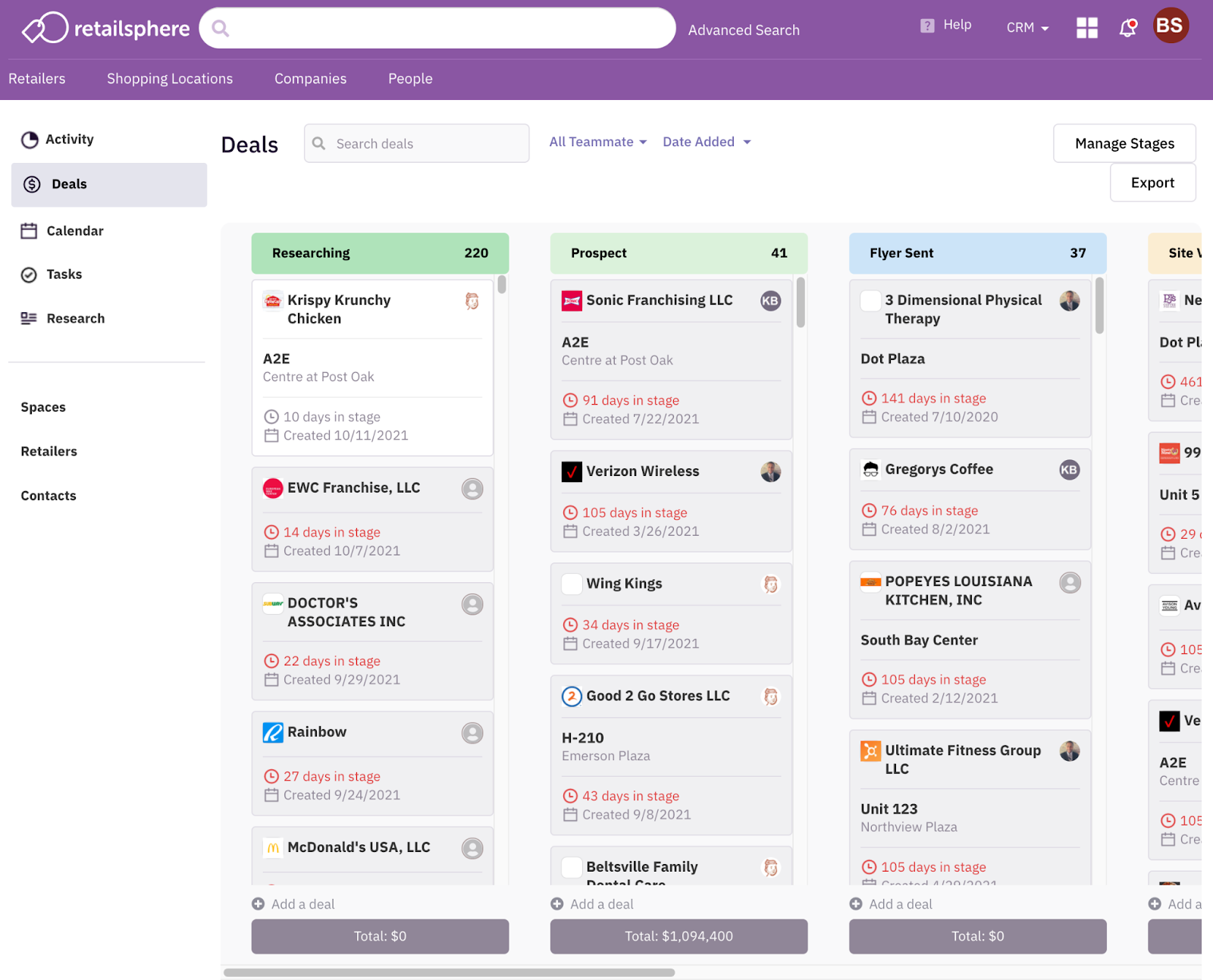Click the Activity pie icon in sidebar
This screenshot has width=1213, height=980.
pos(30,139)
